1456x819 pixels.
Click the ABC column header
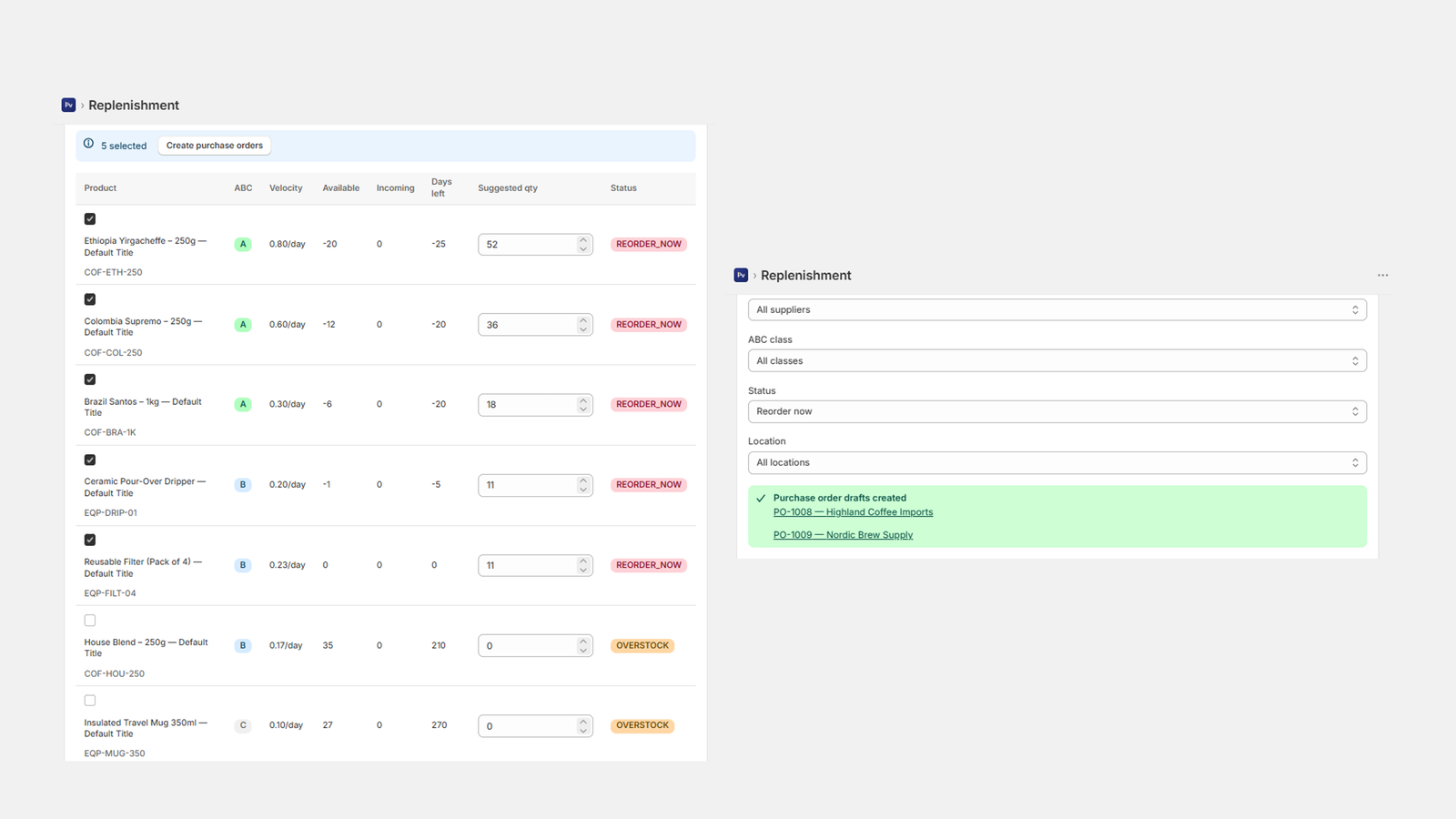(243, 188)
